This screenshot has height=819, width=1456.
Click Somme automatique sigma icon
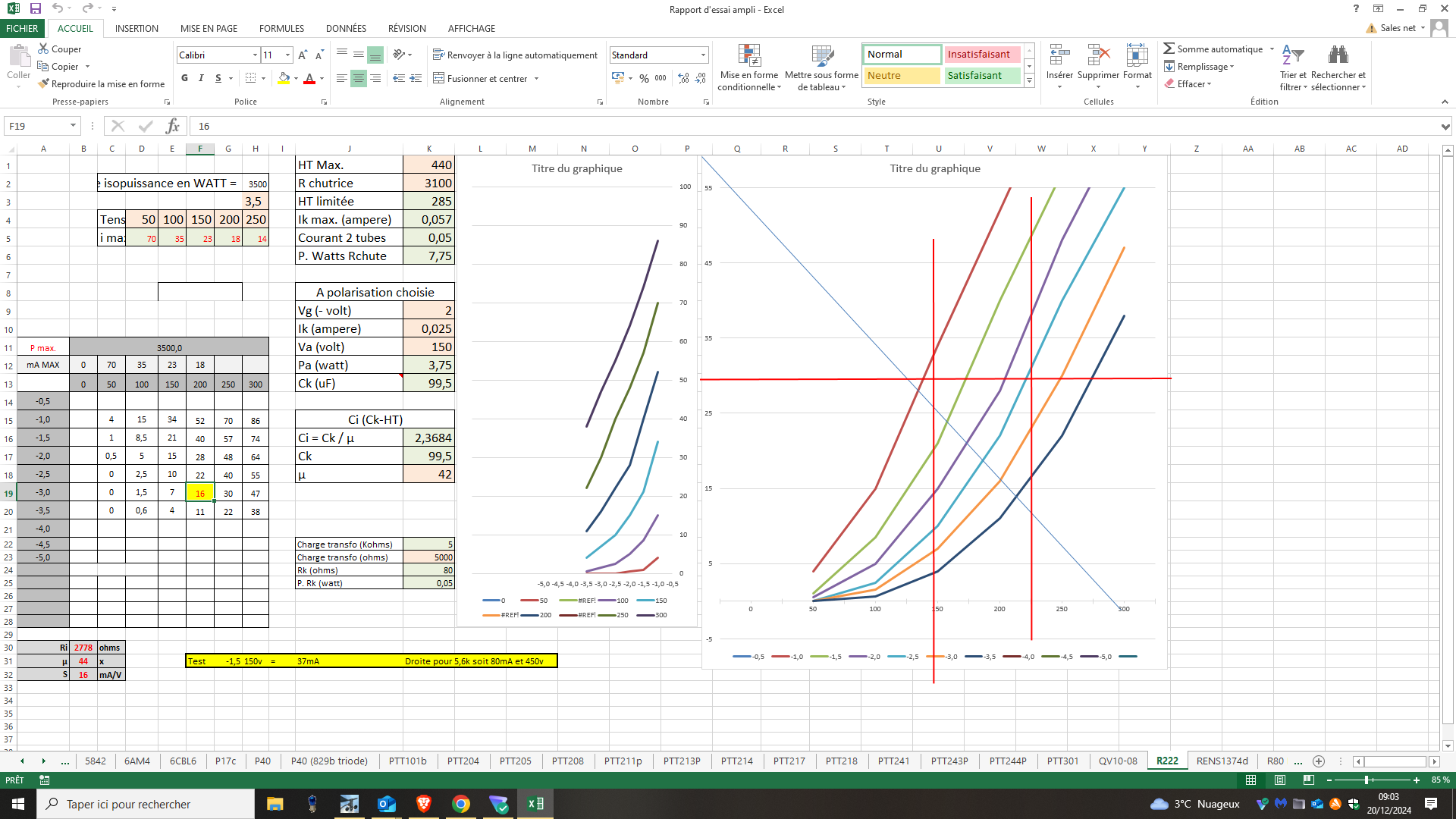[x=1169, y=49]
